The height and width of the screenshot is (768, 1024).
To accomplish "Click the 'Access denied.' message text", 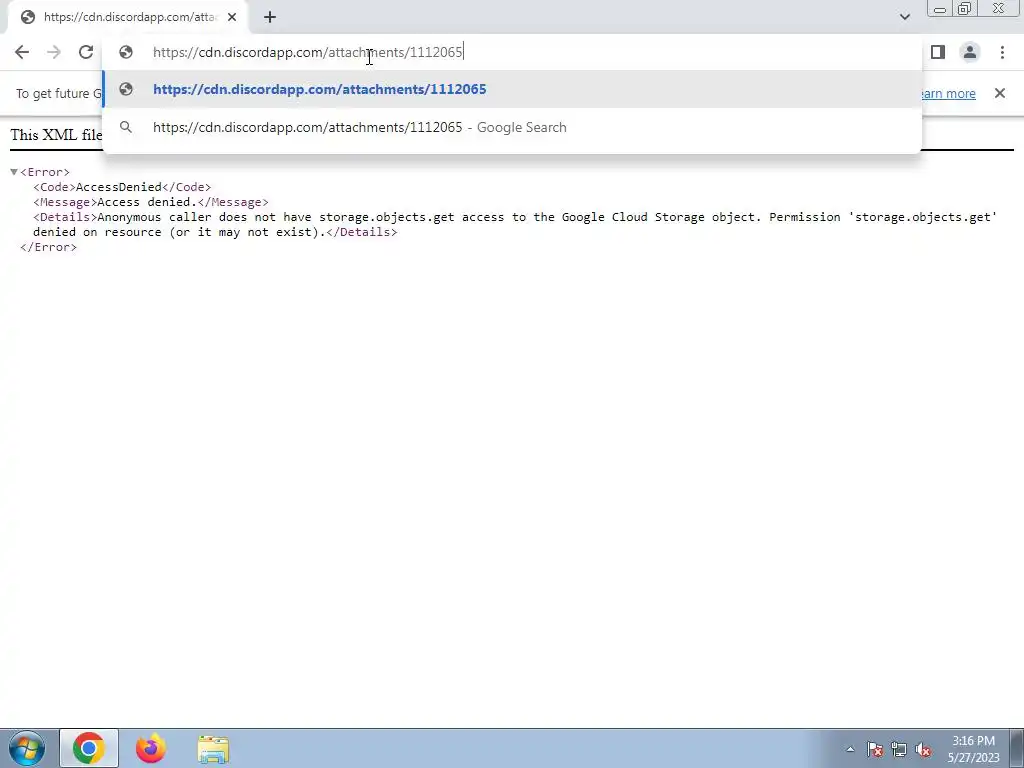I will (147, 202).
